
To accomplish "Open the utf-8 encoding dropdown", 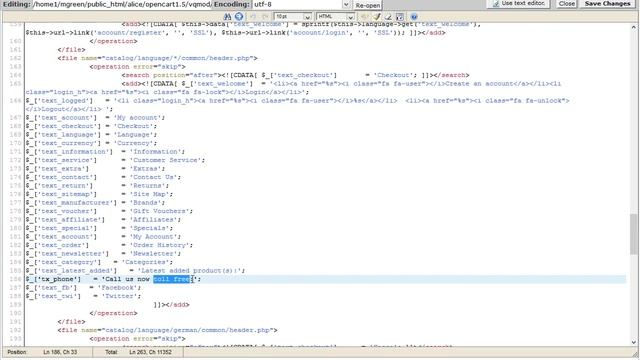I will (x=301, y=4).
